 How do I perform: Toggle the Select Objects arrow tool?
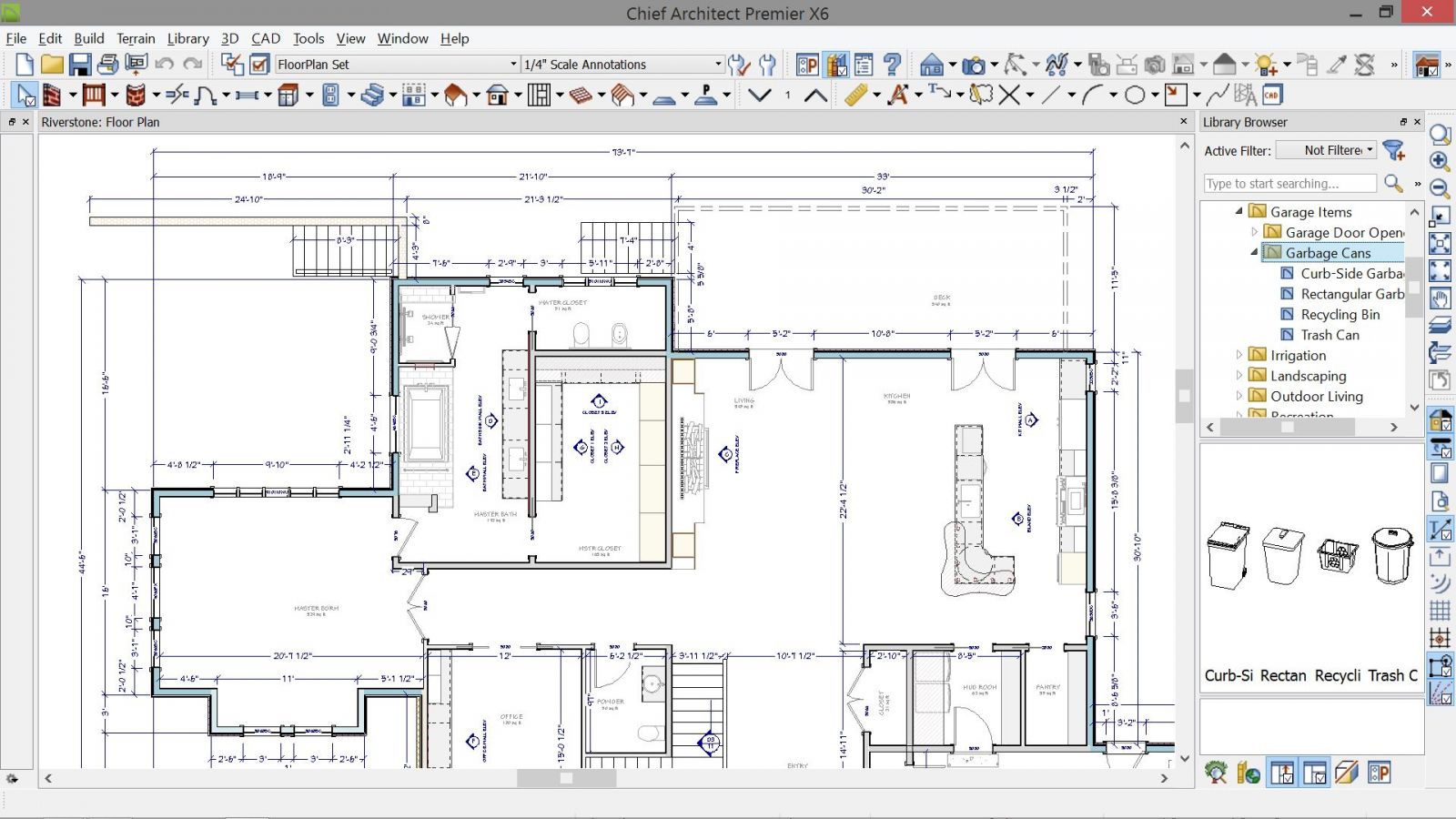[x=25, y=95]
